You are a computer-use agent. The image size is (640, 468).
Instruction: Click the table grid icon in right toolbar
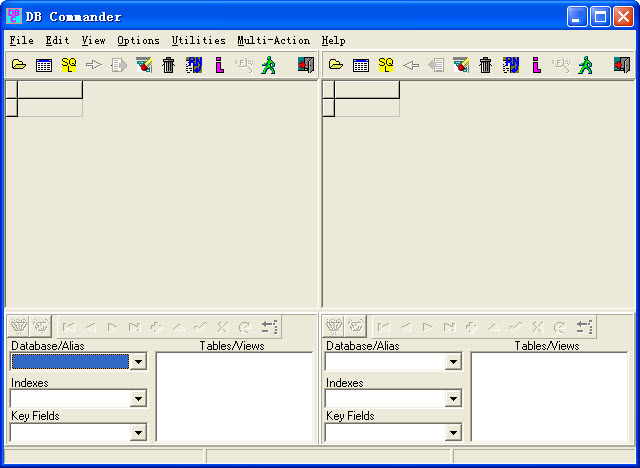point(361,65)
